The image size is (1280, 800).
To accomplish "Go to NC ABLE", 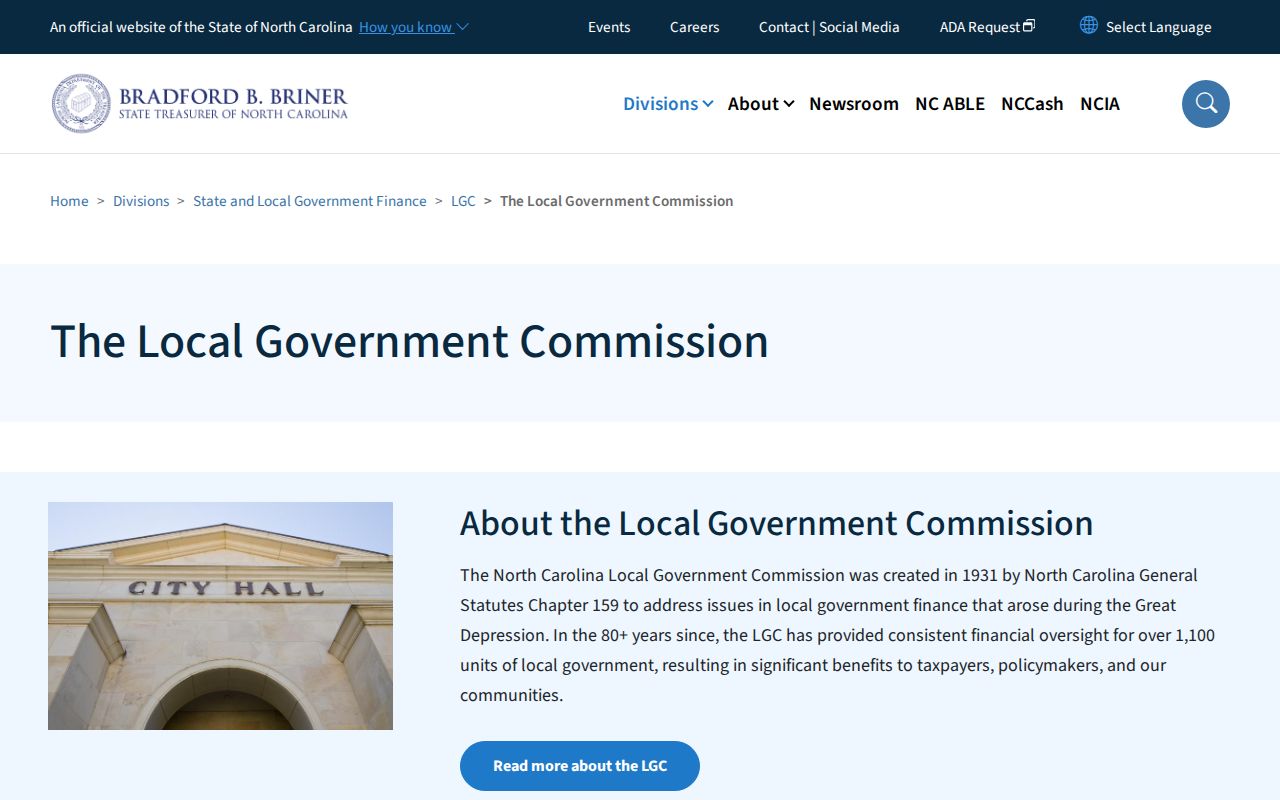I will coord(950,104).
